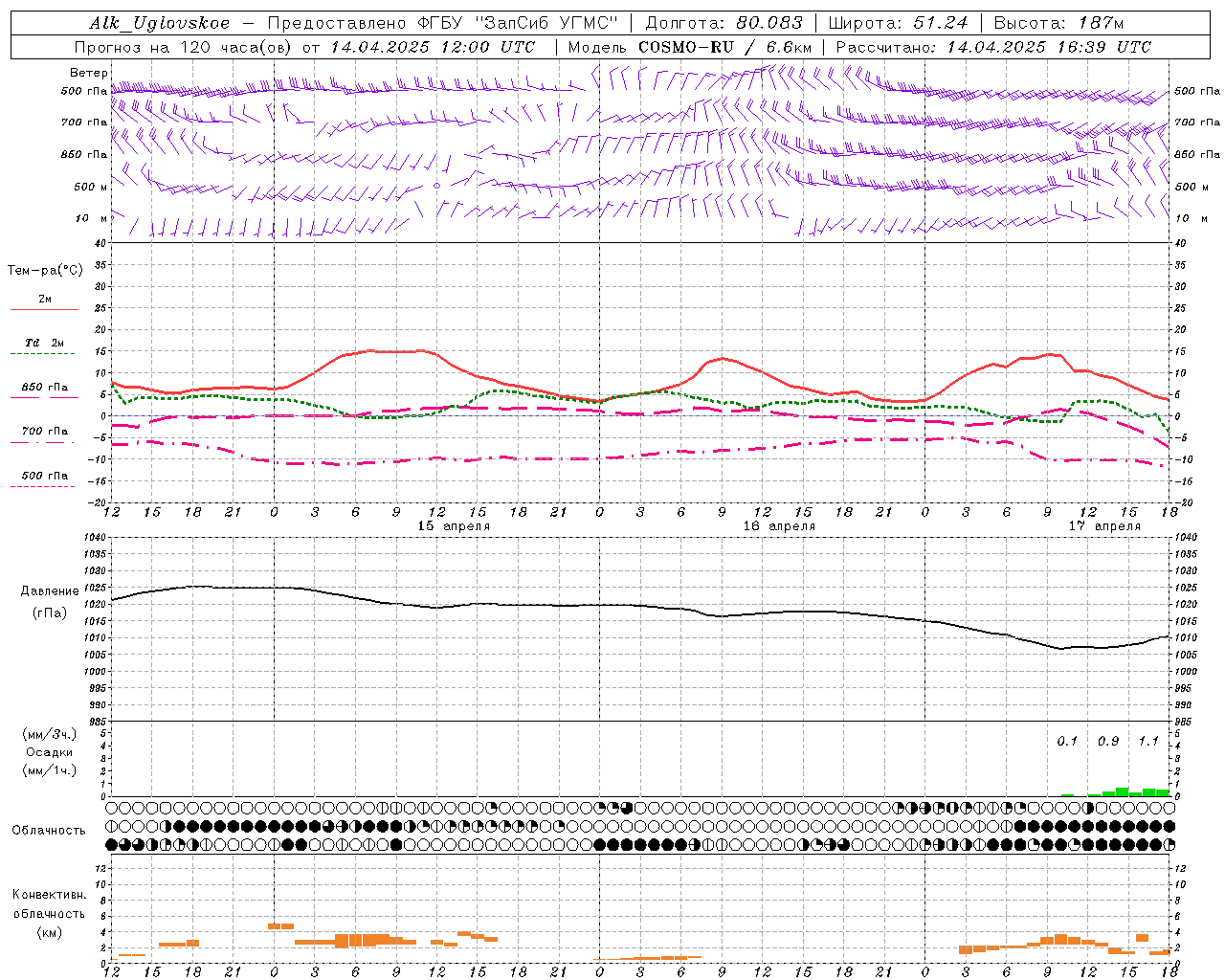Click the red "2м" temperature legend line

tap(44, 309)
